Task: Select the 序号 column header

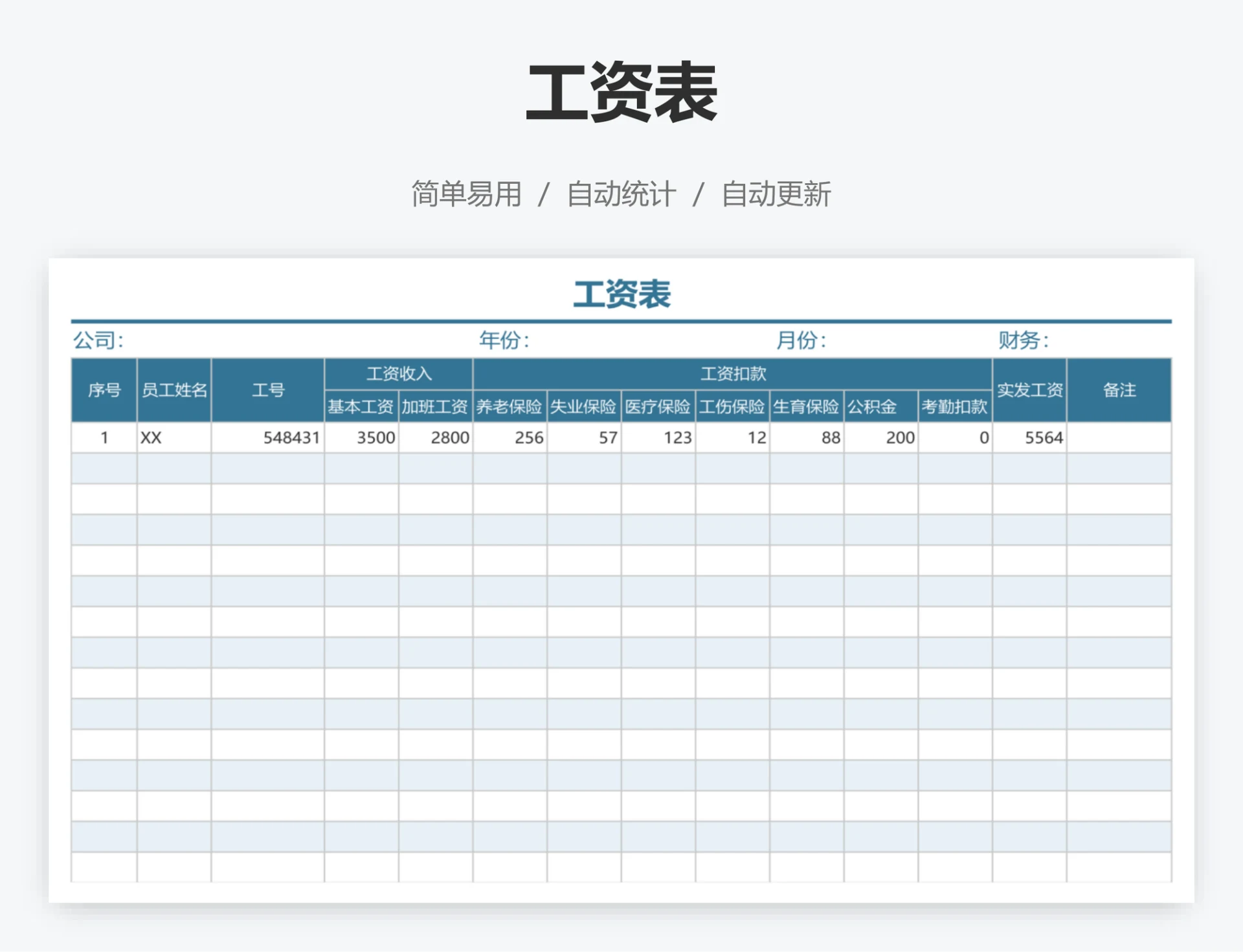Action: (104, 390)
